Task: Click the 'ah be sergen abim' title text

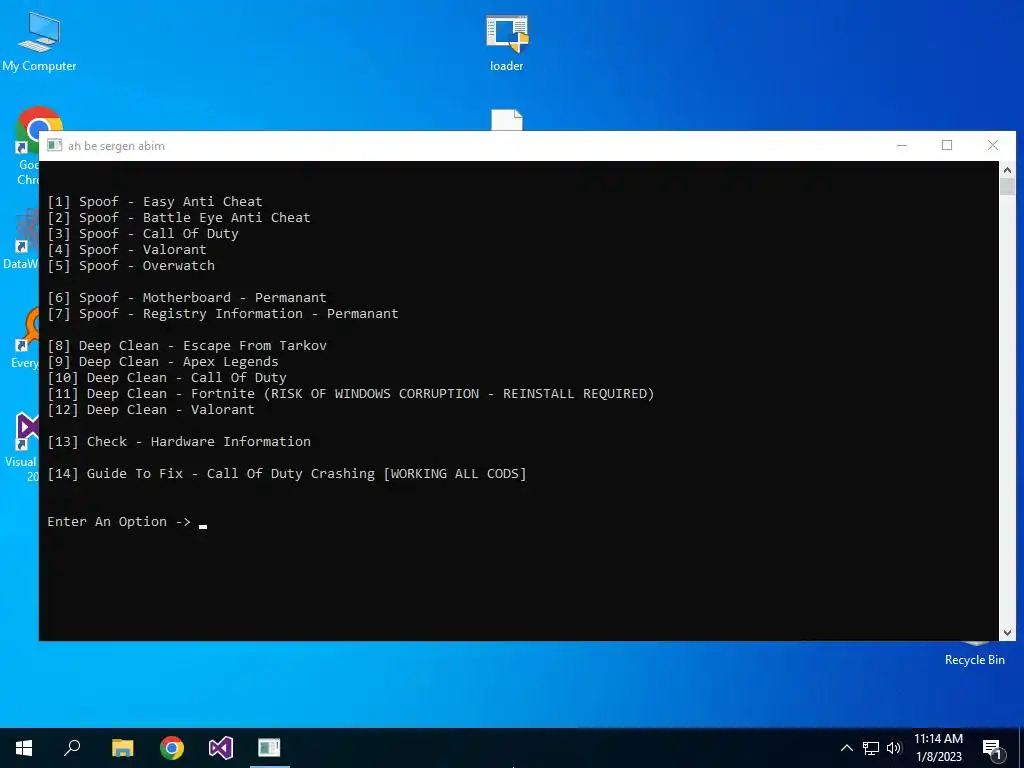Action: coord(116,146)
